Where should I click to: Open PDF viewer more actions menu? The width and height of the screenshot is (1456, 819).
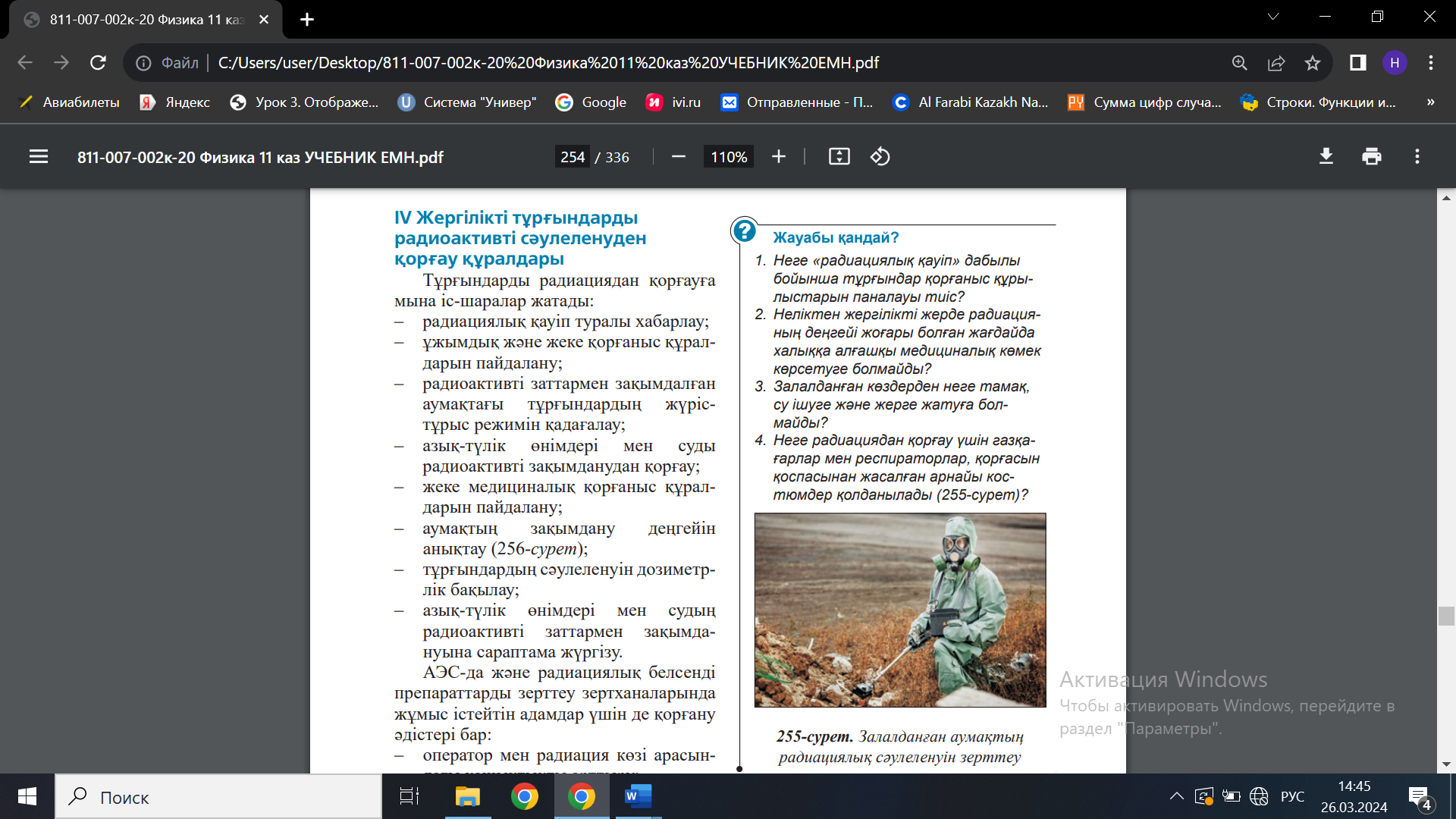(x=1417, y=157)
